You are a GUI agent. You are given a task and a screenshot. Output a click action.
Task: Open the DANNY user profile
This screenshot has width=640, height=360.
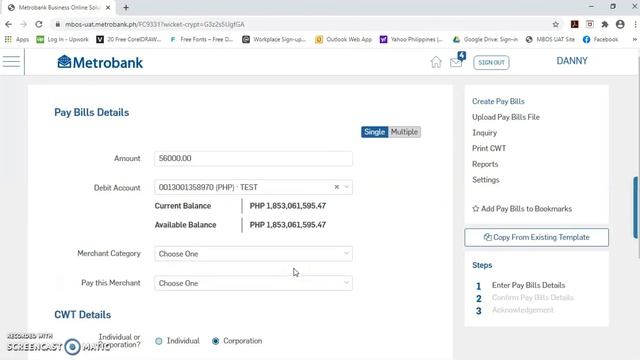coord(572,61)
